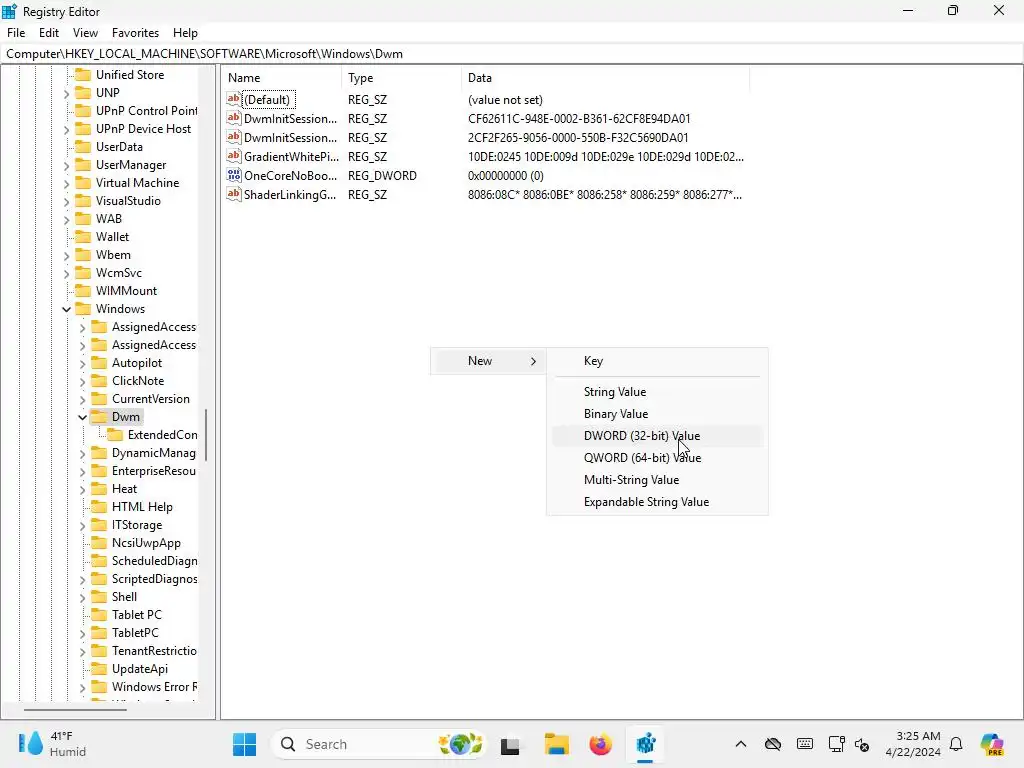Select Expandable String Value option
Image resolution: width=1024 pixels, height=768 pixels.
657,502
